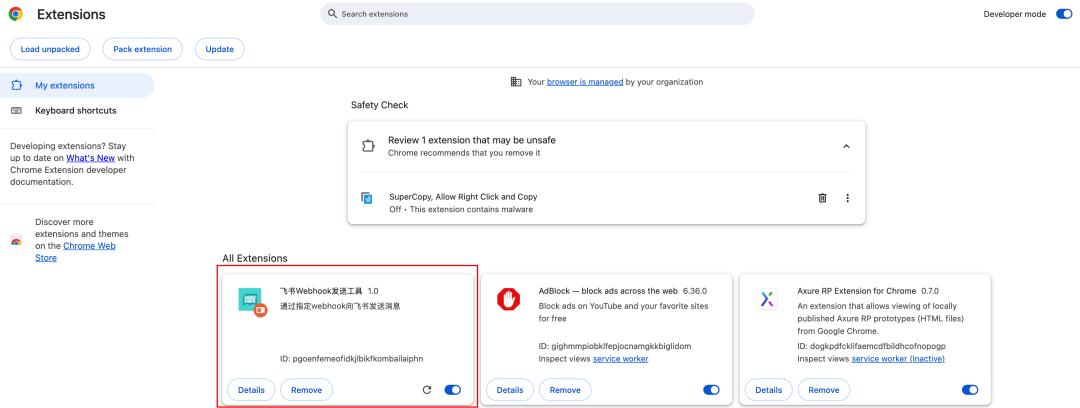Click the Safety Check extension puzzle icon
The height and width of the screenshot is (408, 1080).
click(368, 146)
